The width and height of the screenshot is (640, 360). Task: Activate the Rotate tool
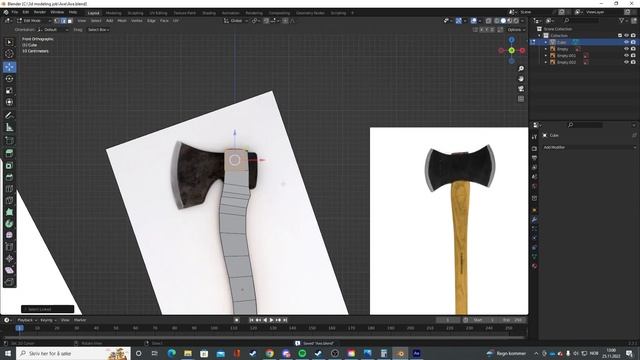pyautogui.click(x=9, y=79)
